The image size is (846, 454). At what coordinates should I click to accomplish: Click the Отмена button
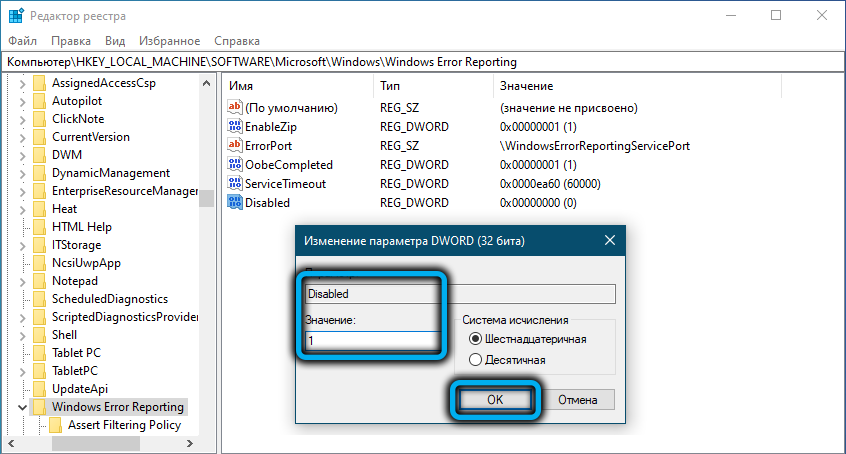577,399
